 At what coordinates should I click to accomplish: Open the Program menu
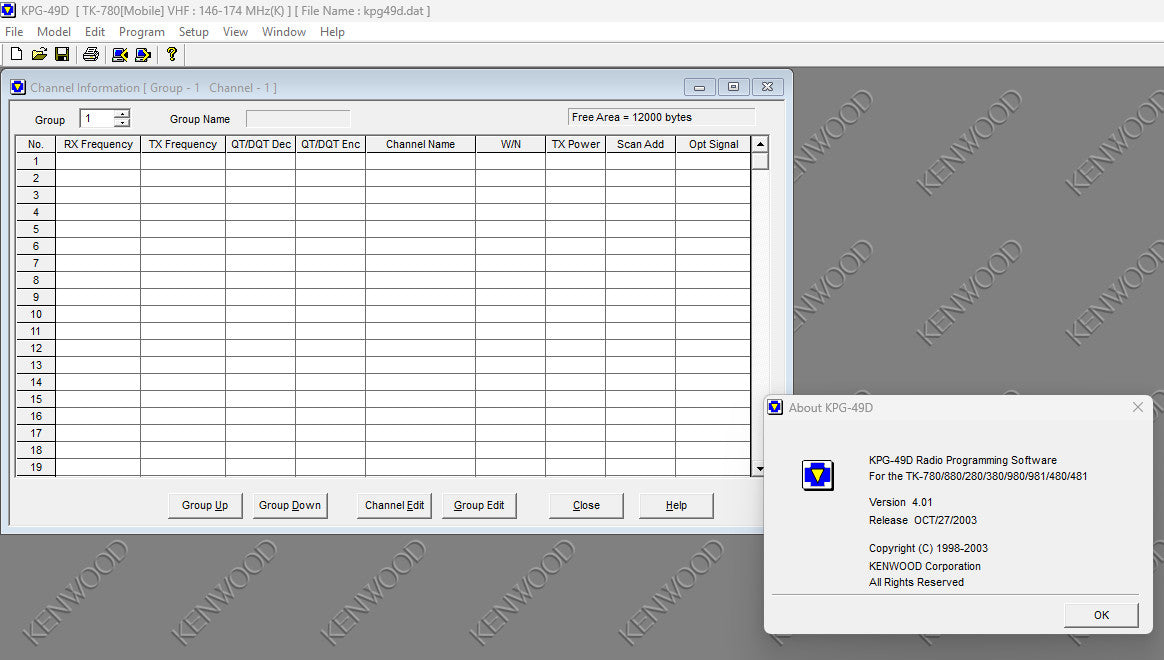pyautogui.click(x=142, y=32)
